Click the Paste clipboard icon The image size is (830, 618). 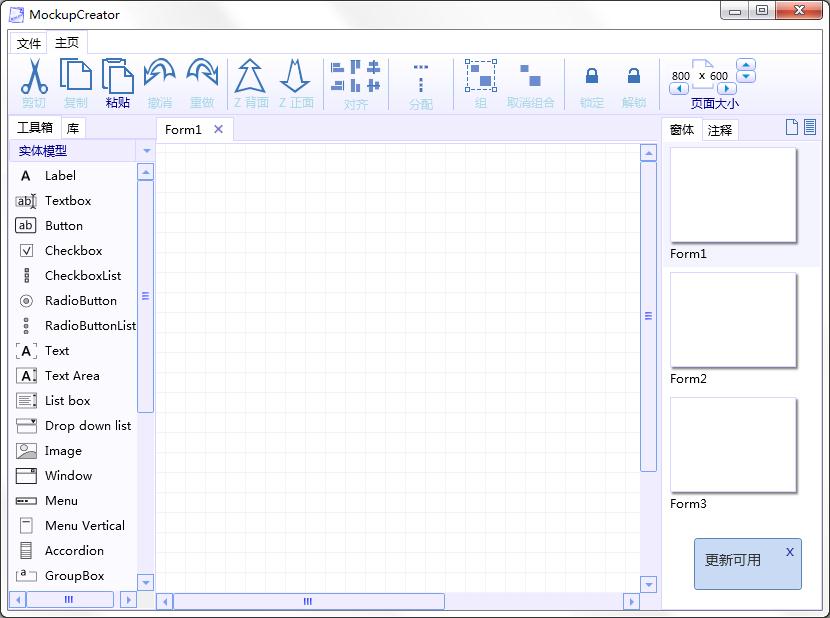(117, 77)
